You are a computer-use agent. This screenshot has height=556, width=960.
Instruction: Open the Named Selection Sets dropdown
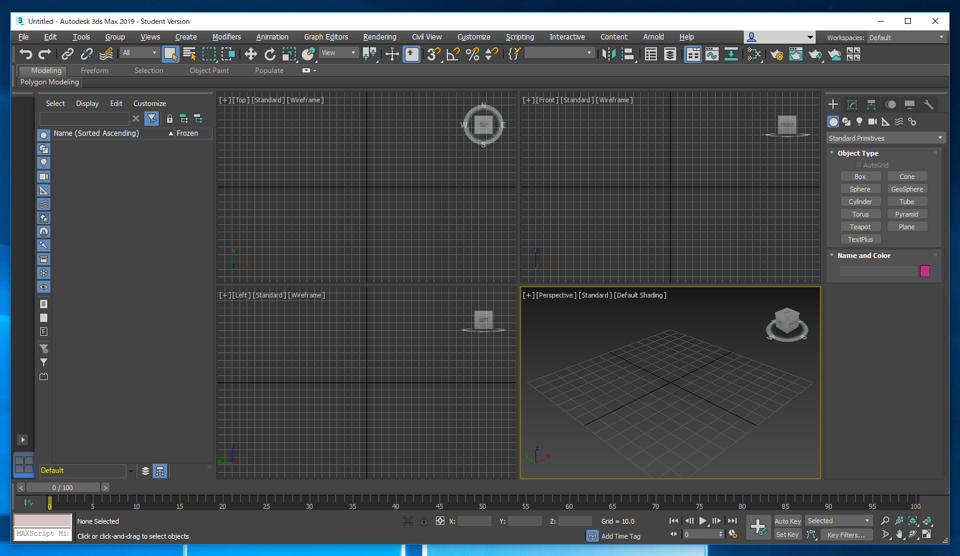coord(559,53)
